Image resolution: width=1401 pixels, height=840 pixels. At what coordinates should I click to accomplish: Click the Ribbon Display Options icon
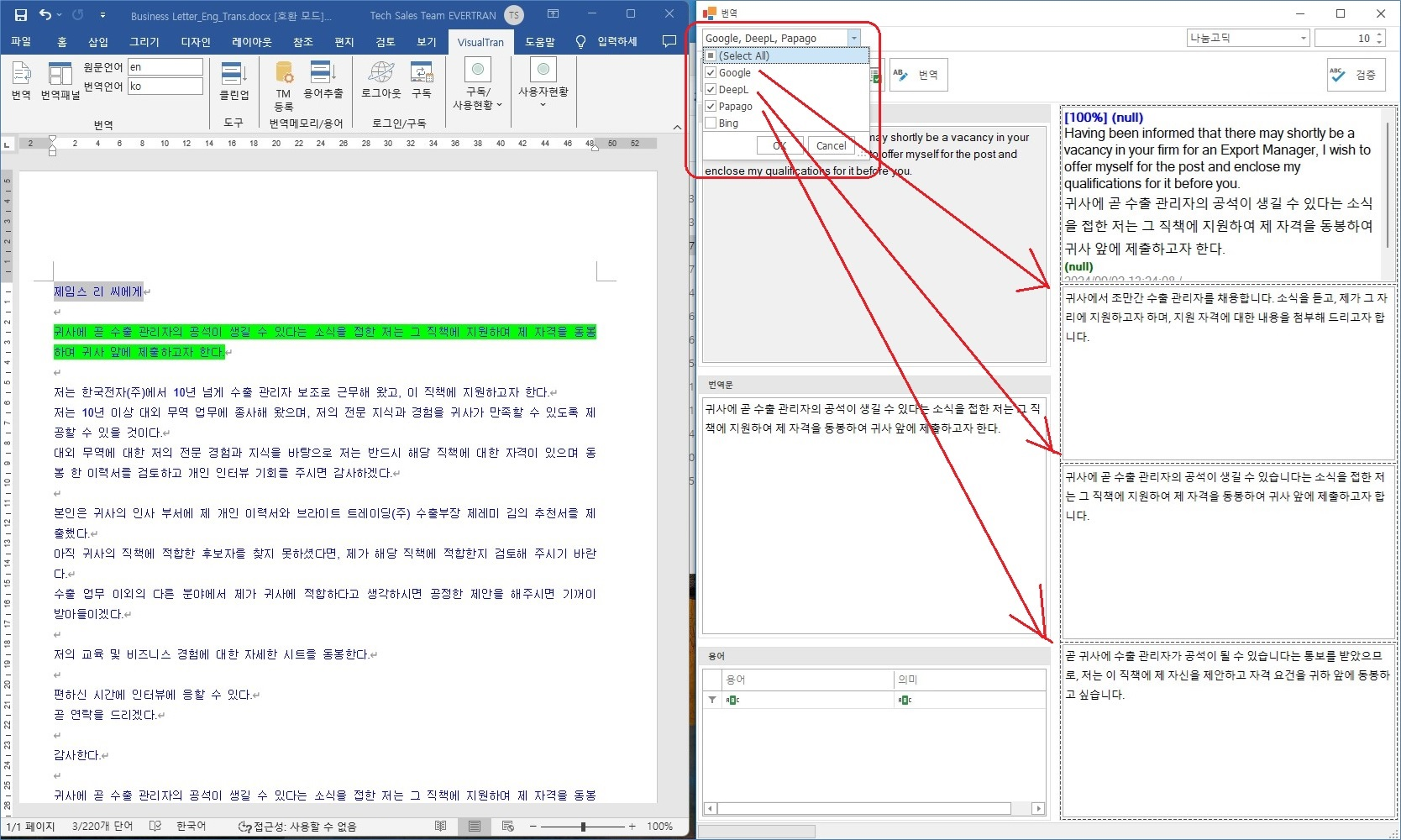[x=553, y=14]
